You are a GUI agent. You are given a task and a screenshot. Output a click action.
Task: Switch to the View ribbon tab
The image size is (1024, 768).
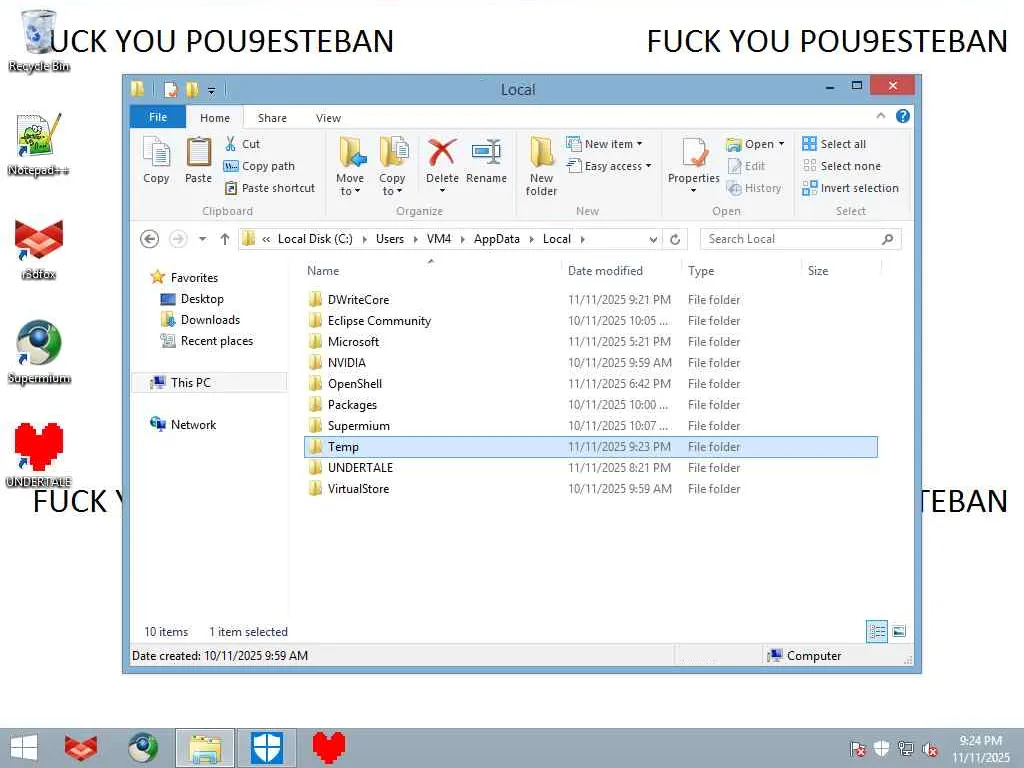pos(328,118)
